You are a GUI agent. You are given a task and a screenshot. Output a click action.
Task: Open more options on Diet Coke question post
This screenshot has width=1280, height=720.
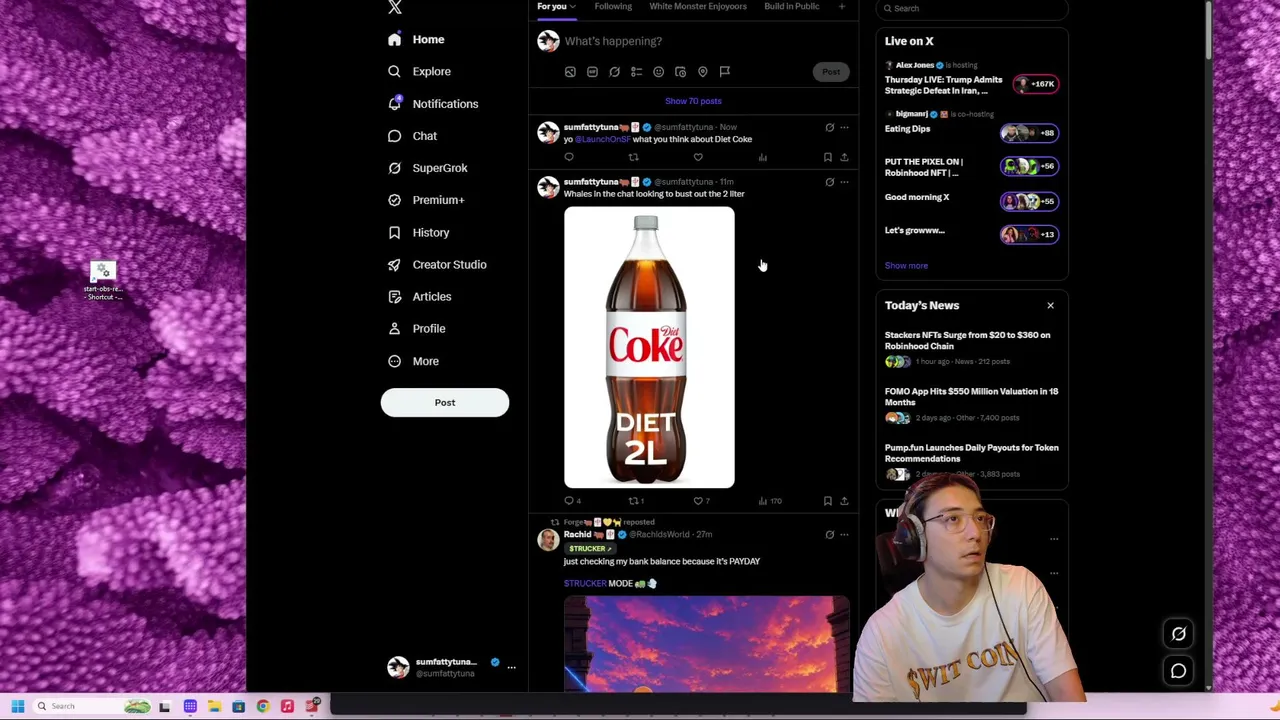(844, 128)
